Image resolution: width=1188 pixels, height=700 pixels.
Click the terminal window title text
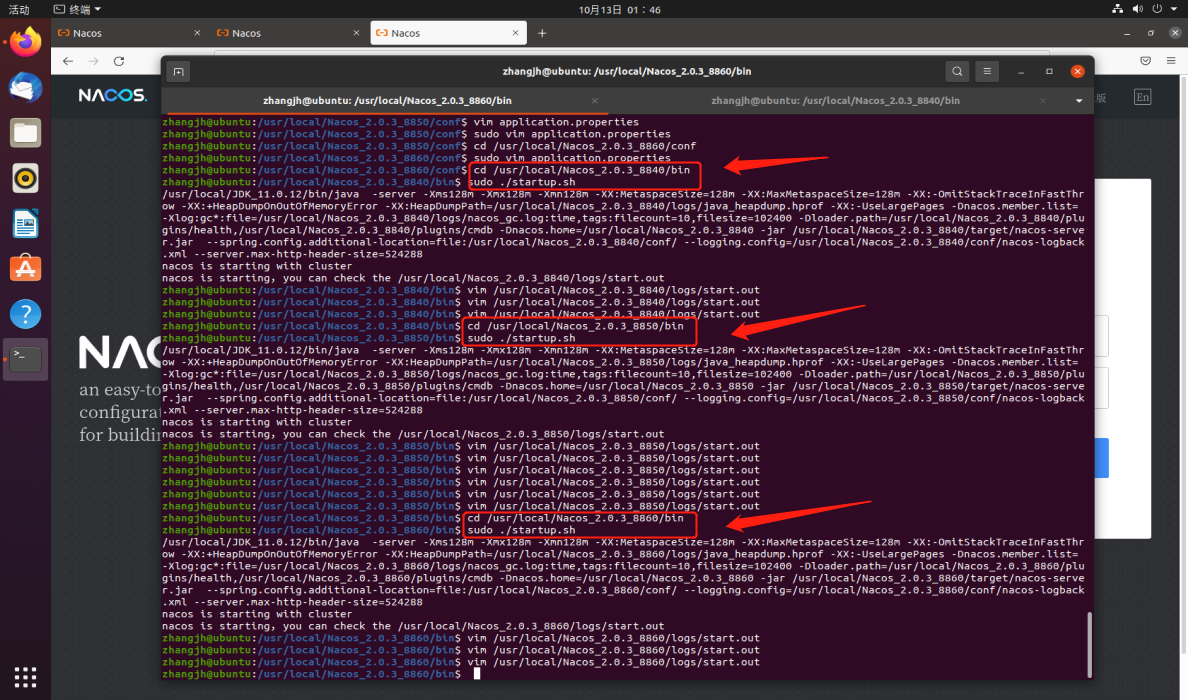pos(627,71)
